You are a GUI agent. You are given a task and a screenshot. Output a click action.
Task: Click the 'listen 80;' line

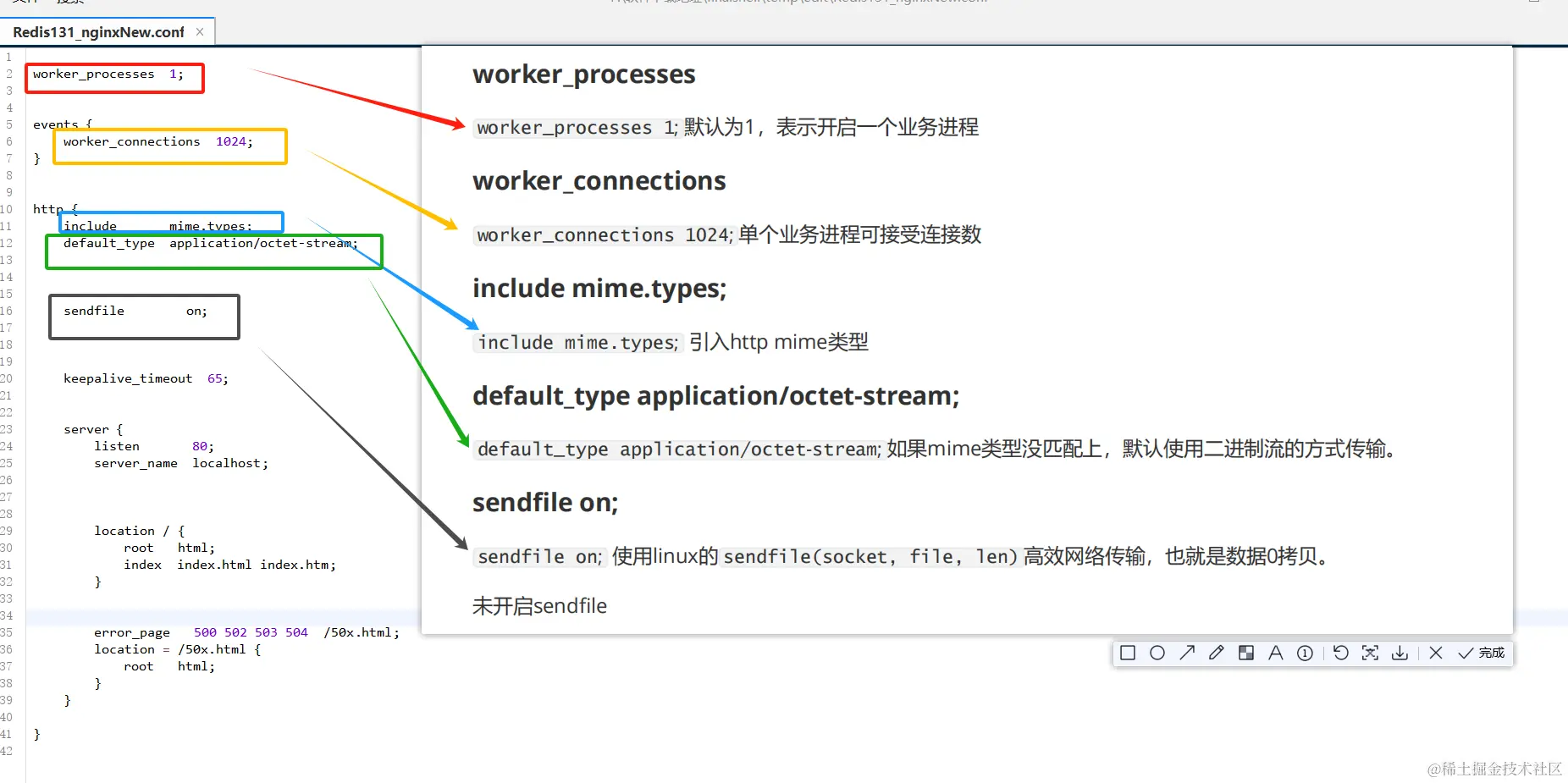tap(154, 446)
